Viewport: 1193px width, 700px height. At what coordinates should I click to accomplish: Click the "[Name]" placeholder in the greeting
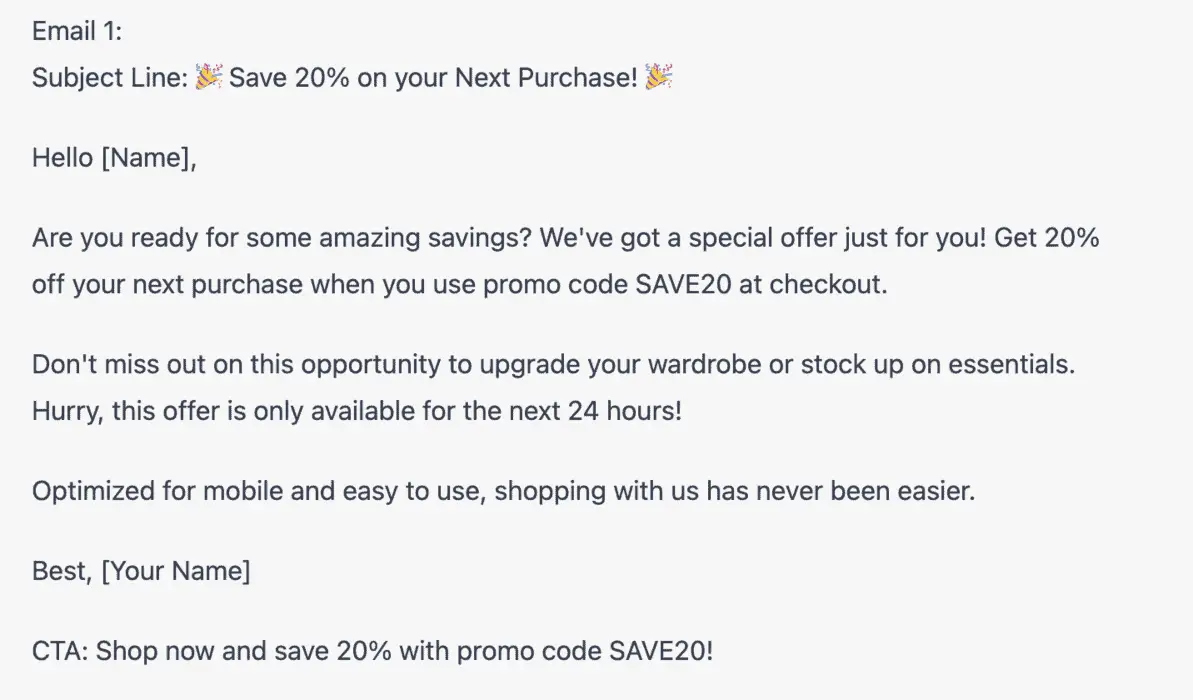(x=148, y=158)
